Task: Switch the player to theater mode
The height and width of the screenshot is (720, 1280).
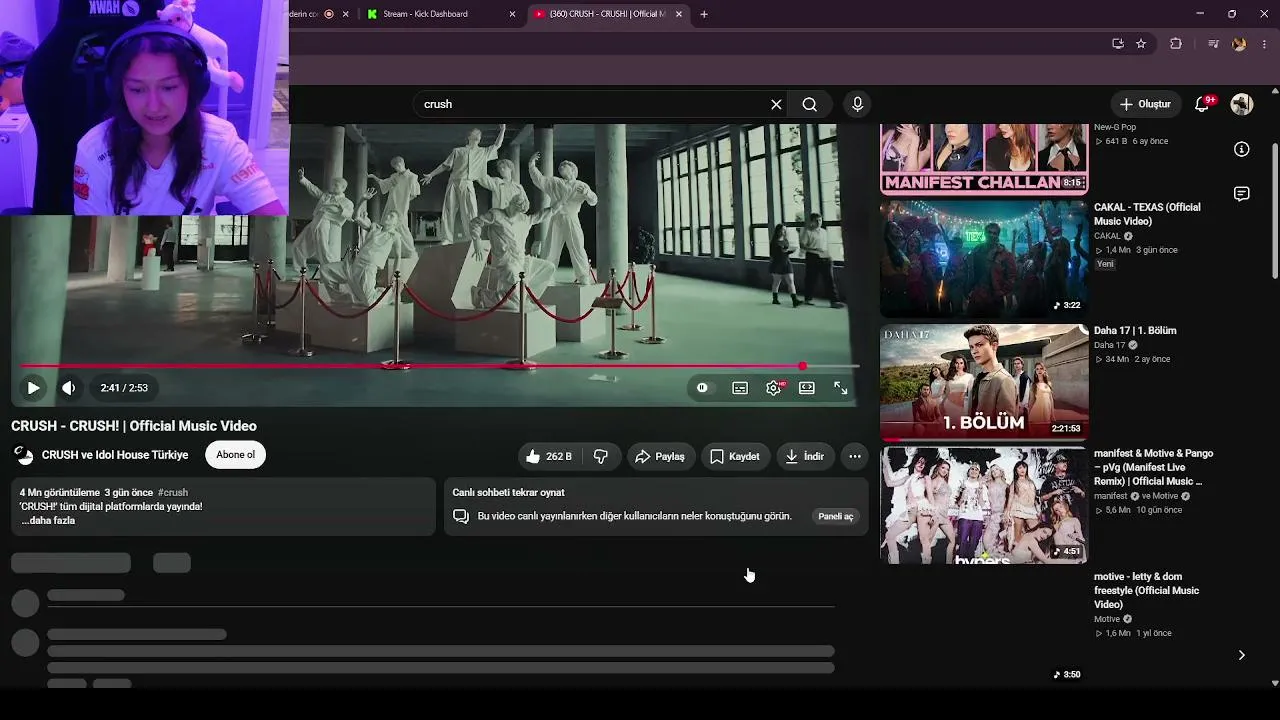Action: pyautogui.click(x=807, y=388)
